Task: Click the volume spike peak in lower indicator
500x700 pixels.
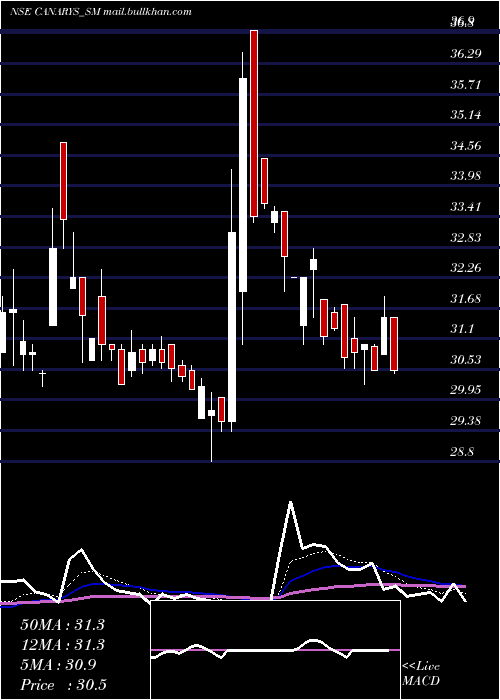Action: 291,502
